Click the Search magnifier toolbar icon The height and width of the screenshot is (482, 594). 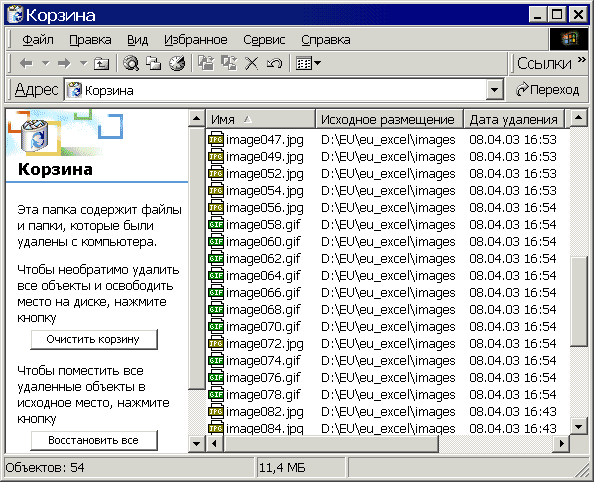pyautogui.click(x=131, y=63)
